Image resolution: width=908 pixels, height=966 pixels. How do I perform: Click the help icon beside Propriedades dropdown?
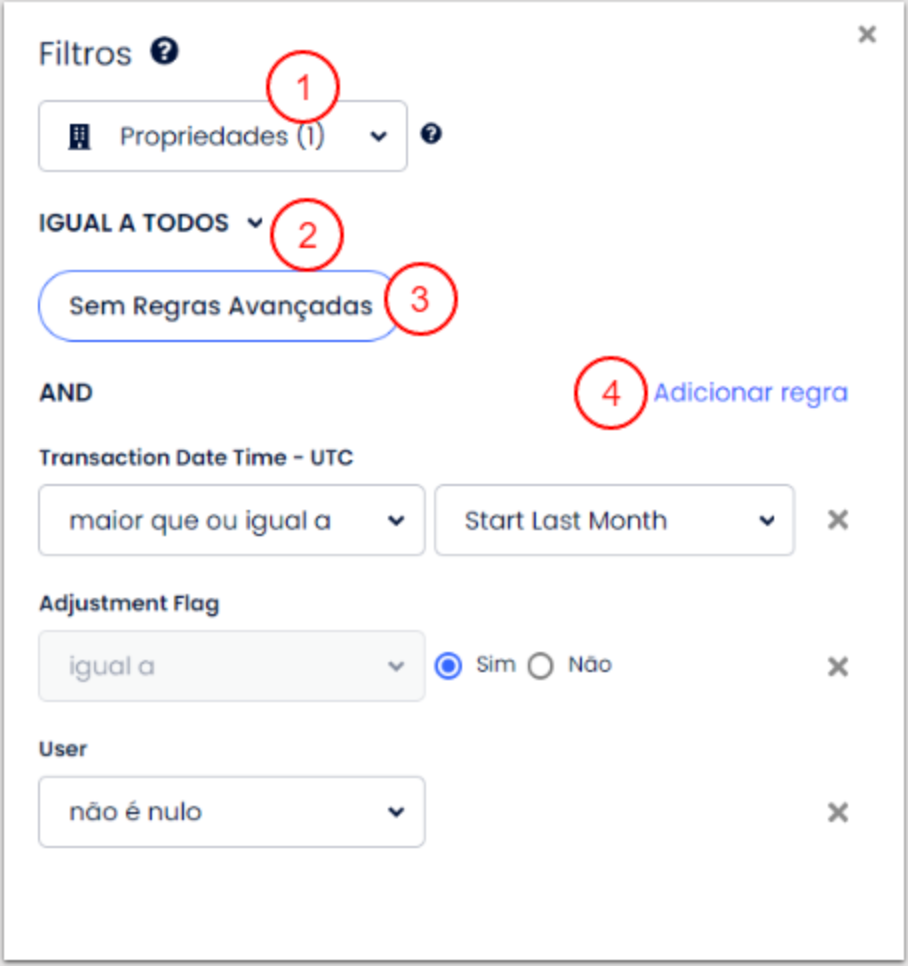(x=431, y=134)
